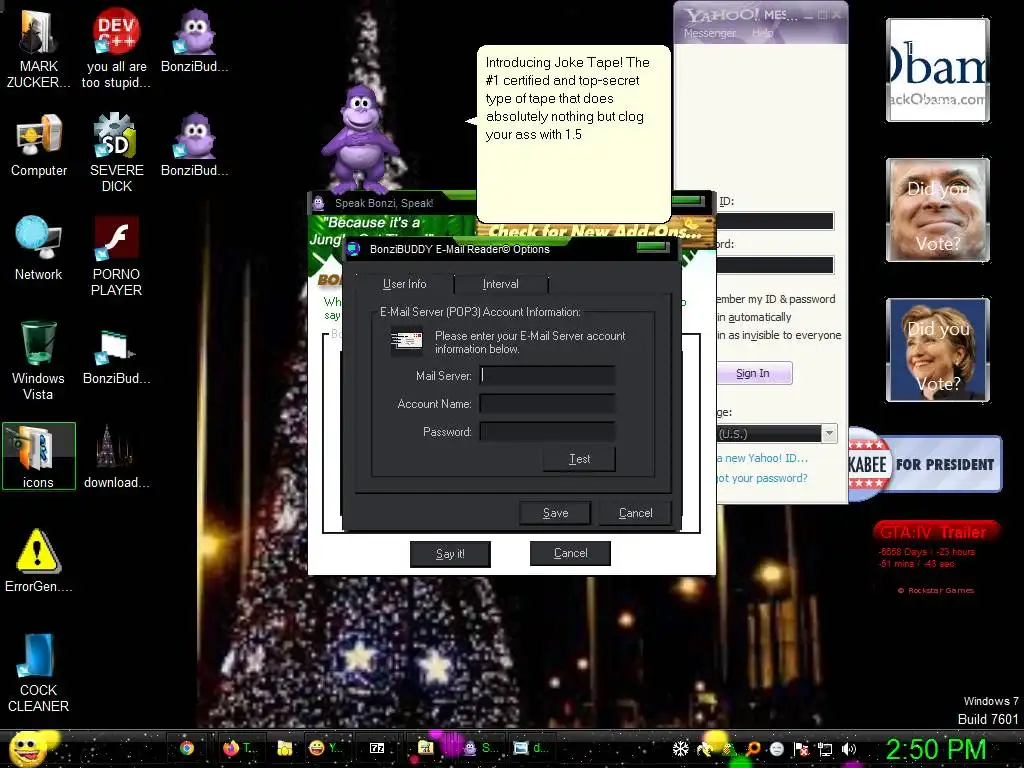Focus the Password field in E-Mail options

[x=547, y=432]
